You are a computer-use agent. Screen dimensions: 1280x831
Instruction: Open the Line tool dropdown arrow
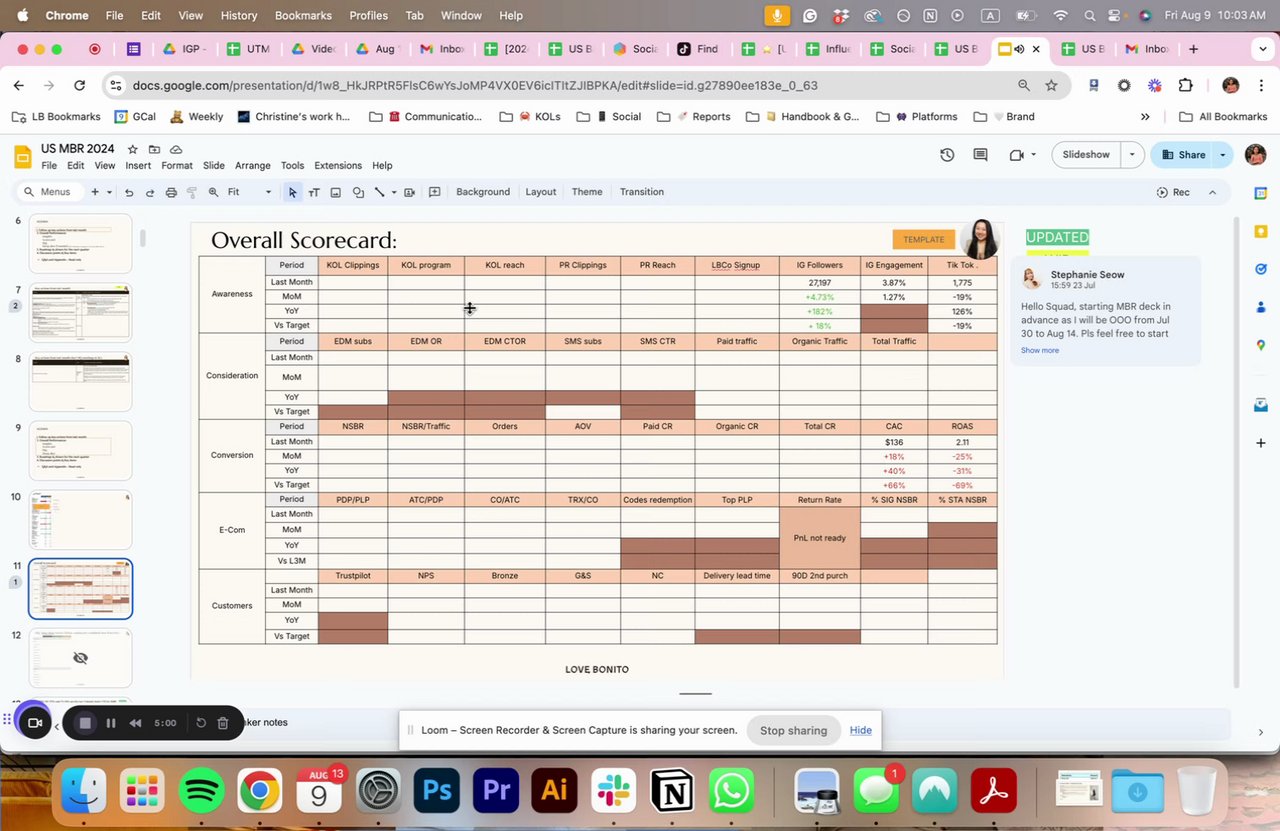(x=394, y=192)
